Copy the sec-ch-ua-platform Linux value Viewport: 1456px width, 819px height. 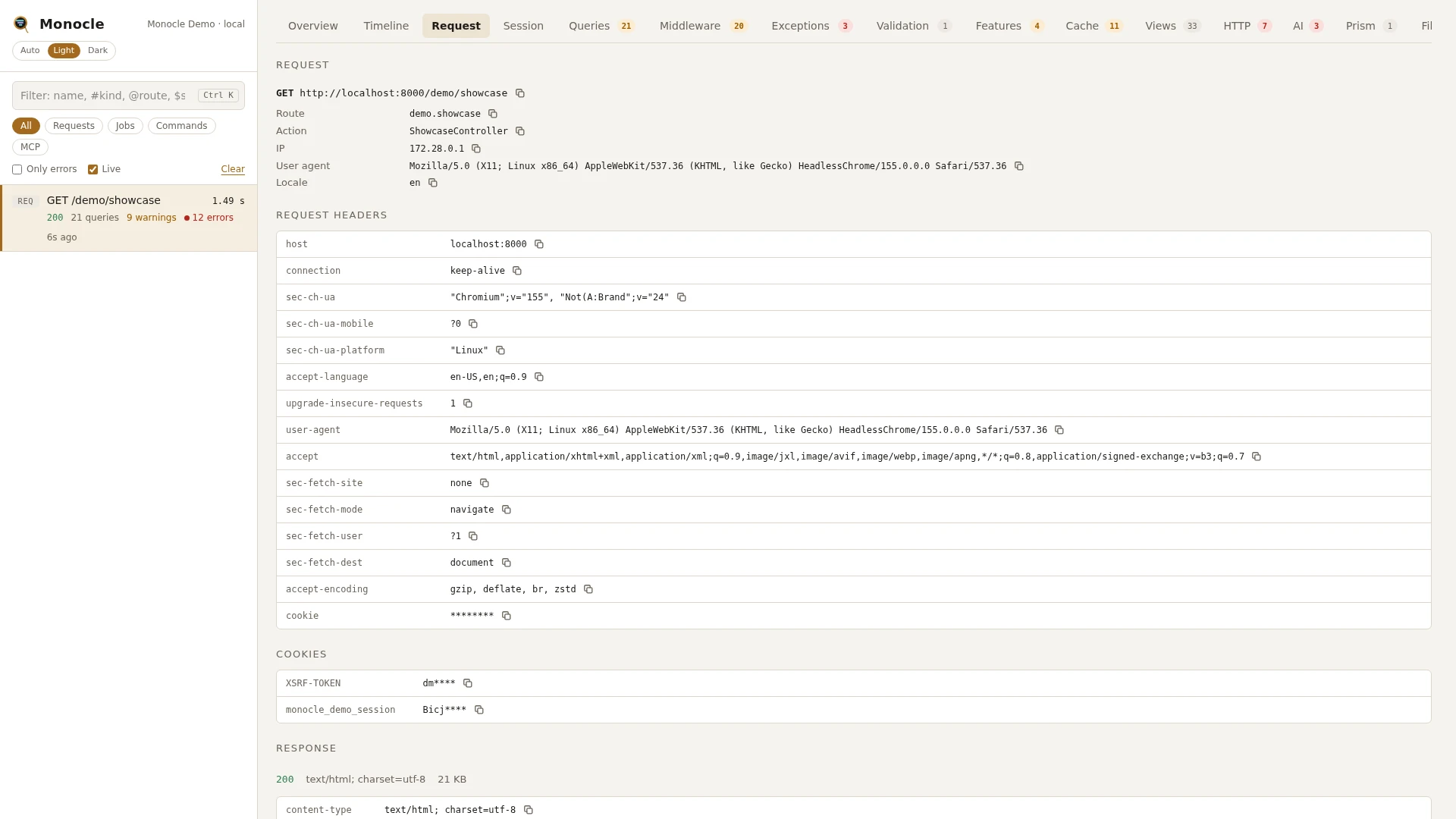click(500, 350)
